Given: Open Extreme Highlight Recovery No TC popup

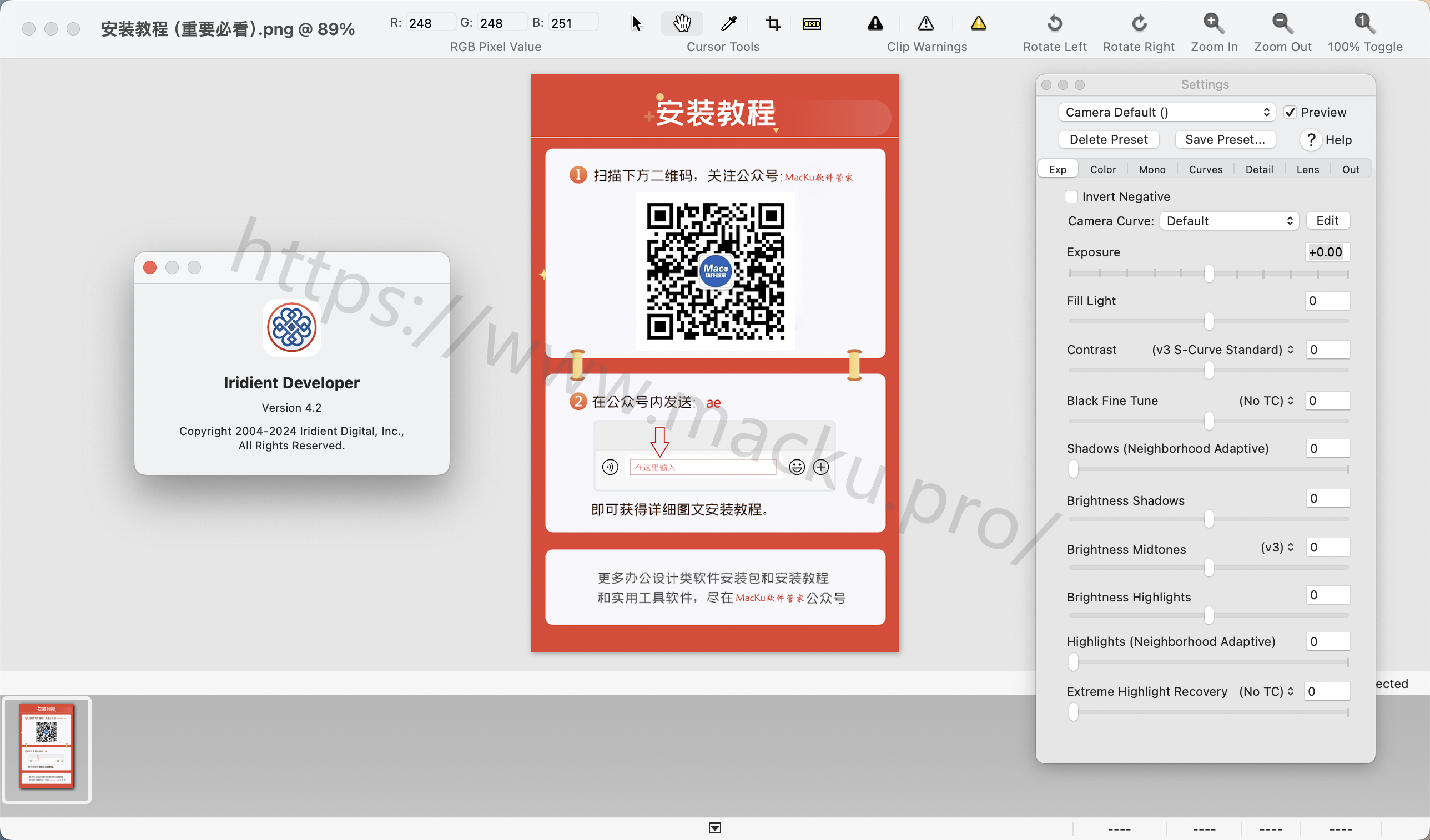Looking at the screenshot, I should [x=1266, y=691].
